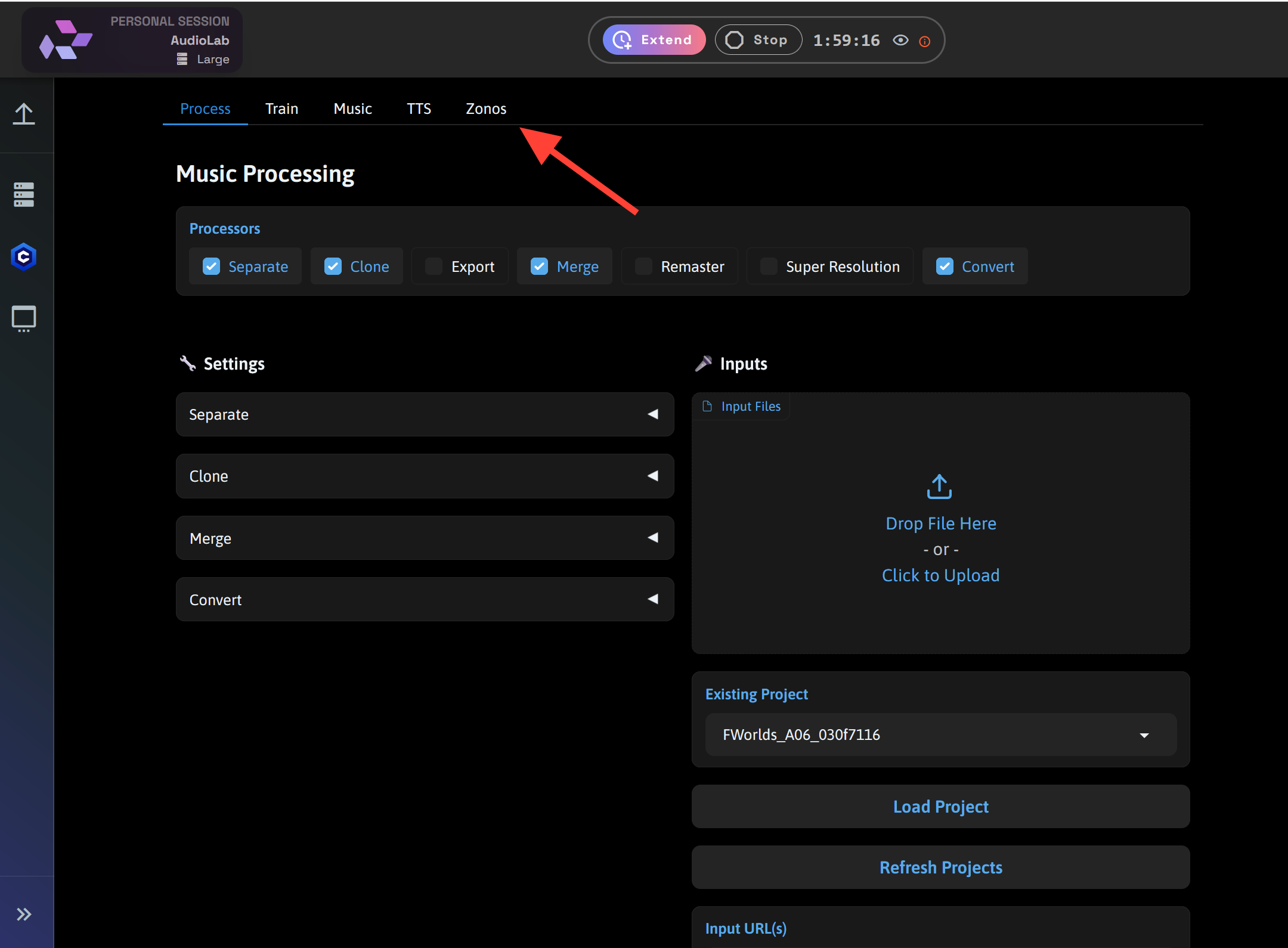Click the Input Files document icon

pos(707,406)
